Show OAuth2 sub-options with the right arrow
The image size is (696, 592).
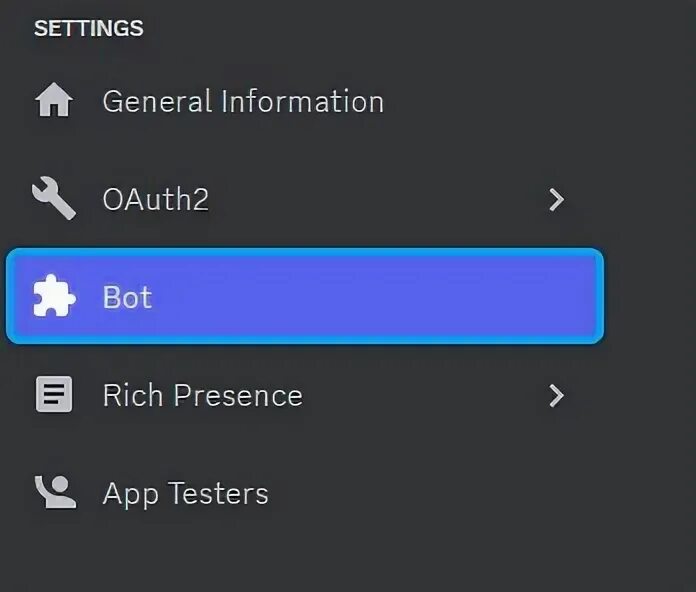click(557, 200)
